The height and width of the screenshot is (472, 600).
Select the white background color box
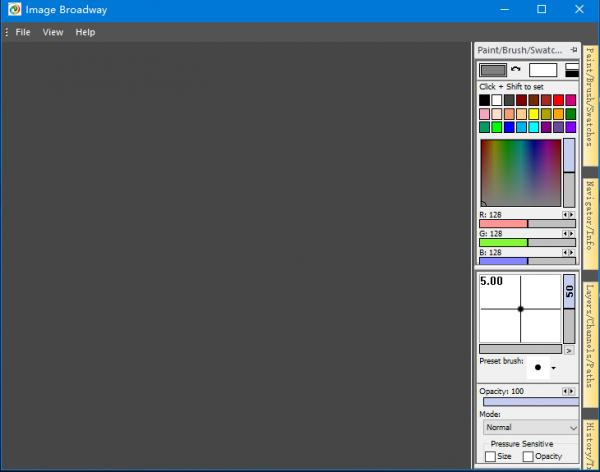tap(543, 70)
